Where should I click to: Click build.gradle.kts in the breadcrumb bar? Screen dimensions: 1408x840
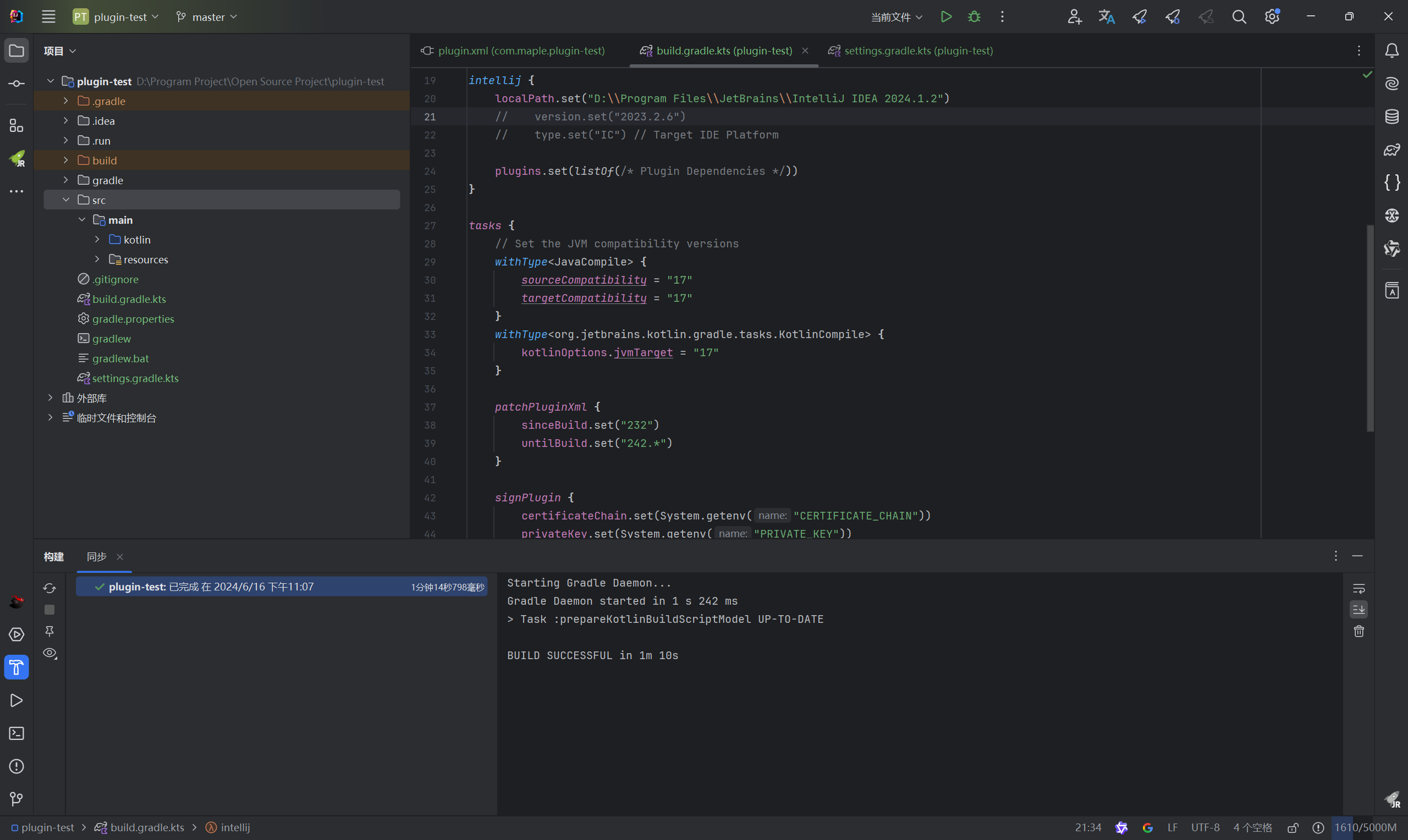[147, 827]
